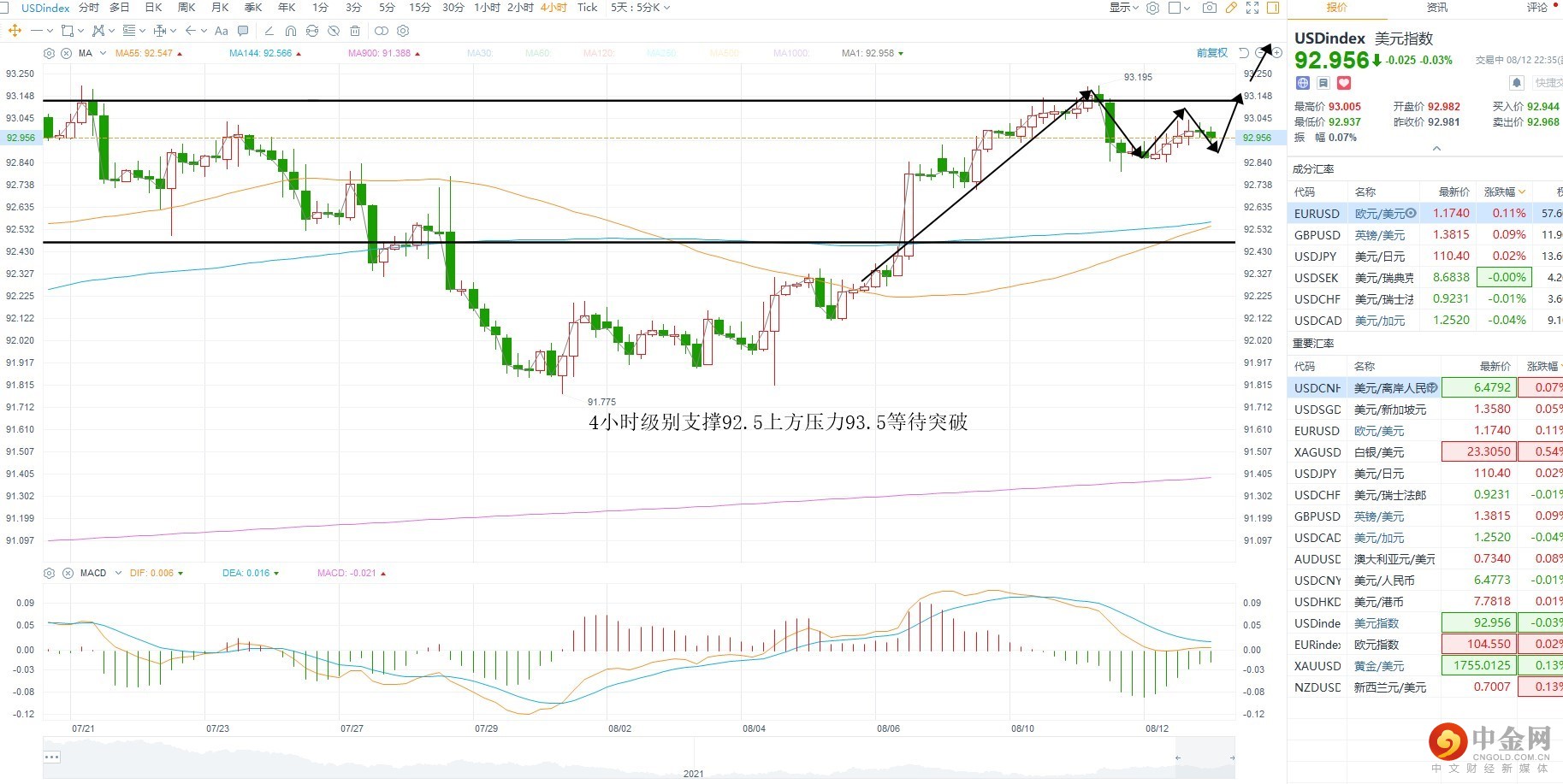1563x784 pixels.
Task: Open the 英镑/美元 constituent link
Action: click(x=1380, y=235)
